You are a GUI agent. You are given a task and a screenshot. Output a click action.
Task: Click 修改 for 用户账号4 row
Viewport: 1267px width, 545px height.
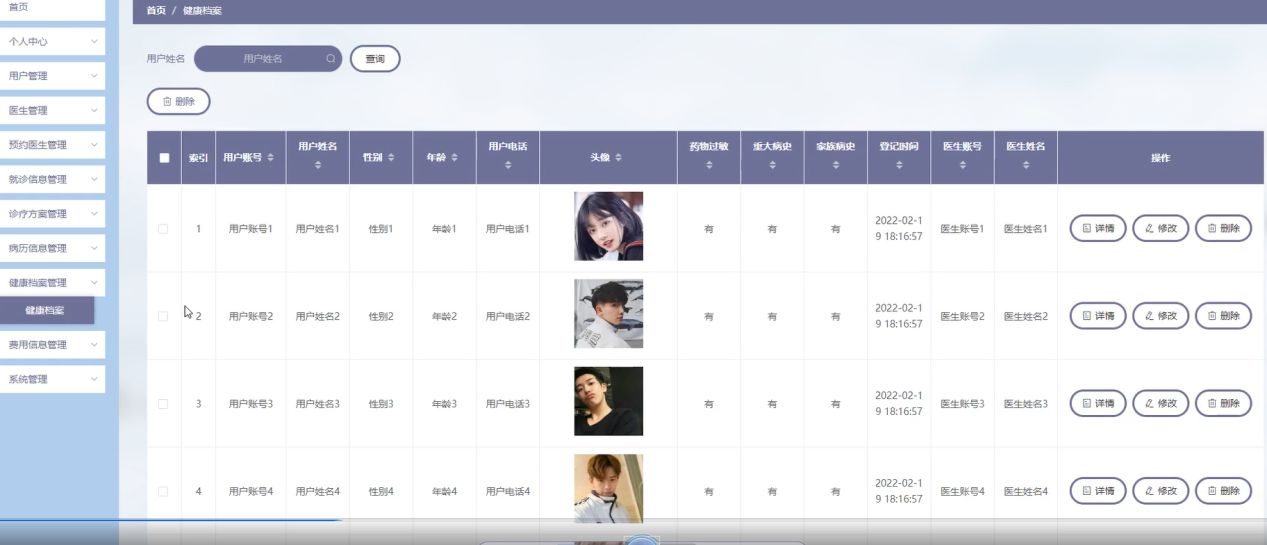click(1160, 491)
